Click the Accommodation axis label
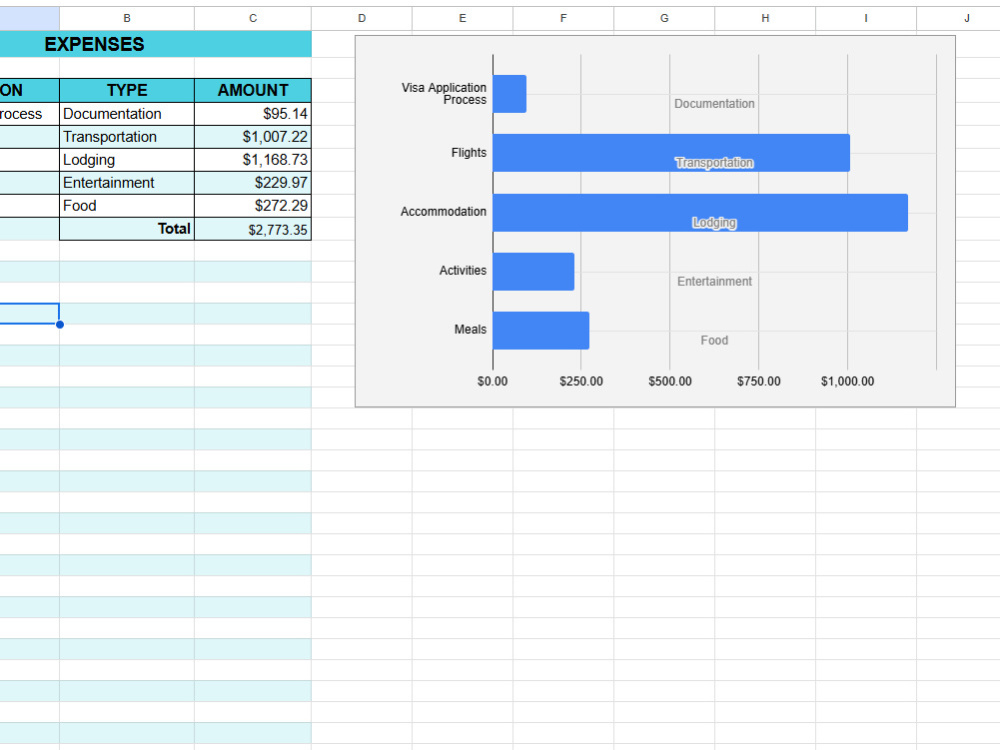Image resolution: width=1000 pixels, height=750 pixels. click(x=443, y=212)
